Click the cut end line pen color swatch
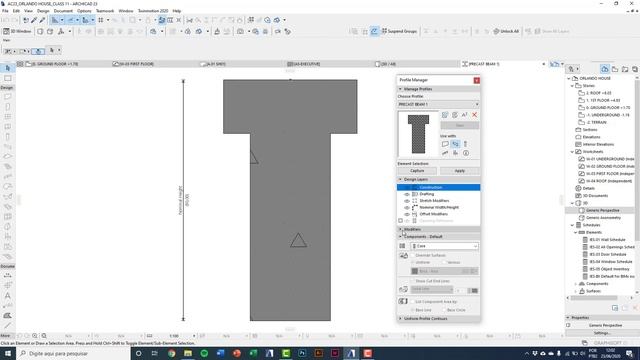The image size is (640, 360). pos(474,291)
